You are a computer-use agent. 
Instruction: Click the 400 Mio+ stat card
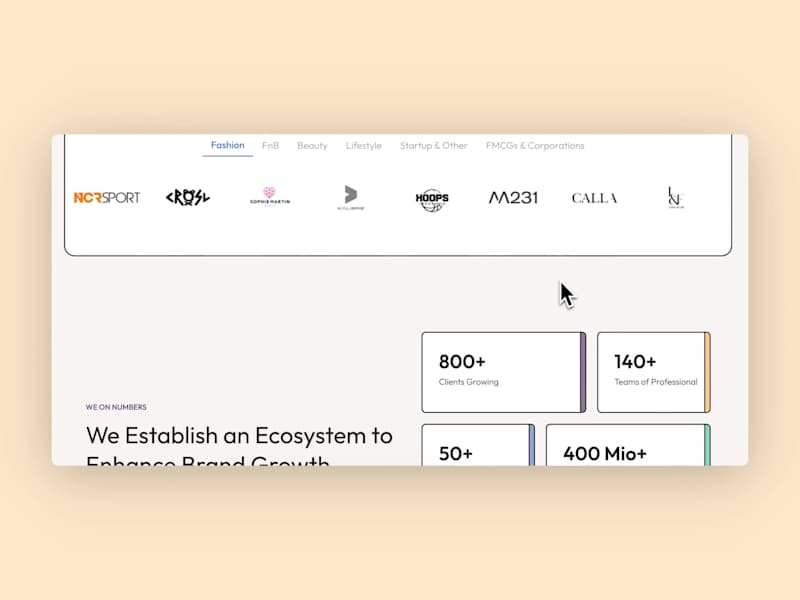[x=628, y=445]
